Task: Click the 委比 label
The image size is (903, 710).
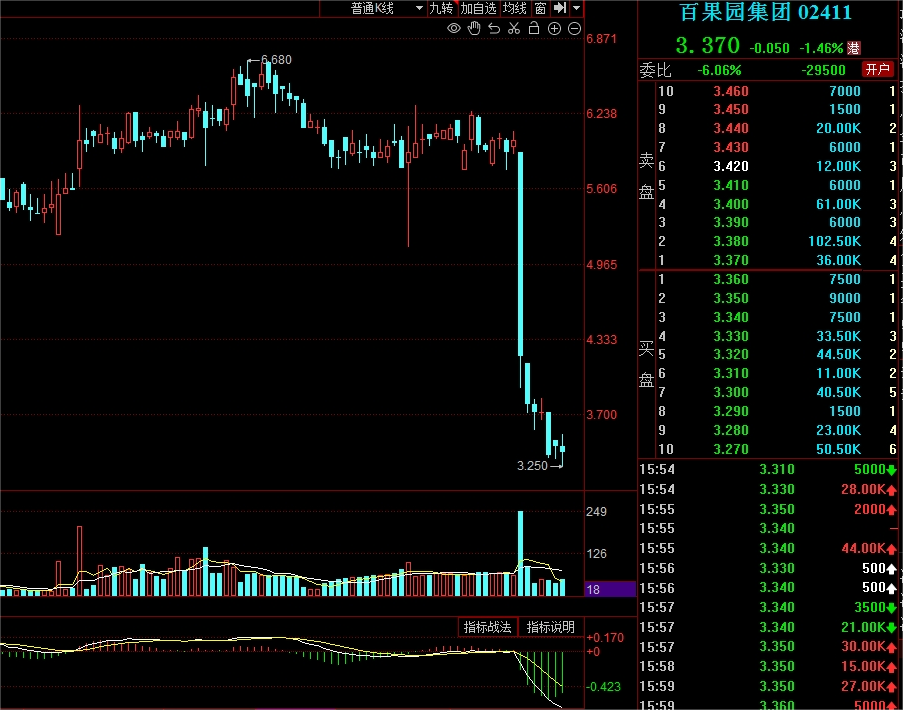Action: point(655,70)
